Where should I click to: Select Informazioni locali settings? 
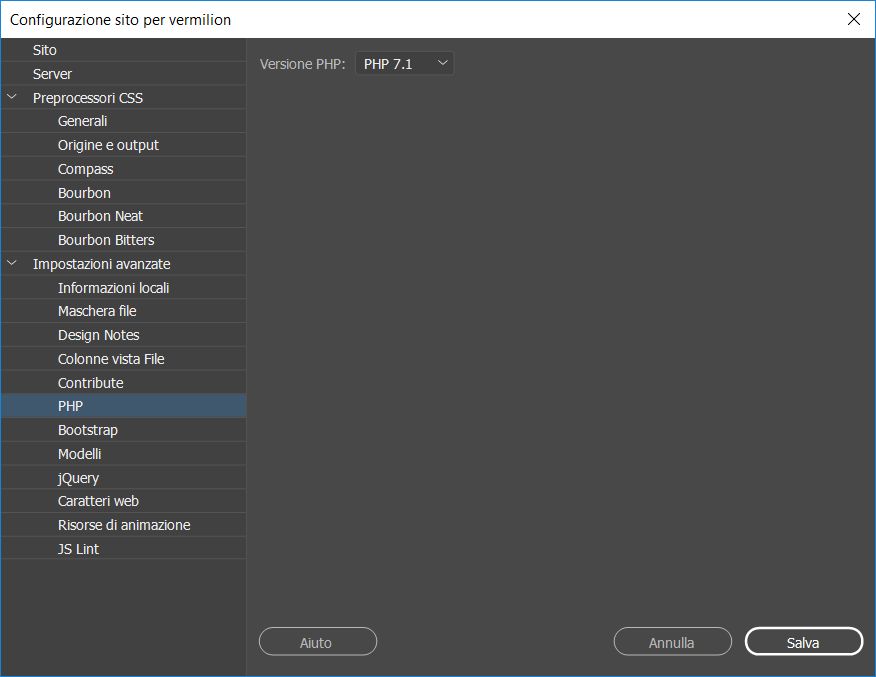(x=111, y=287)
